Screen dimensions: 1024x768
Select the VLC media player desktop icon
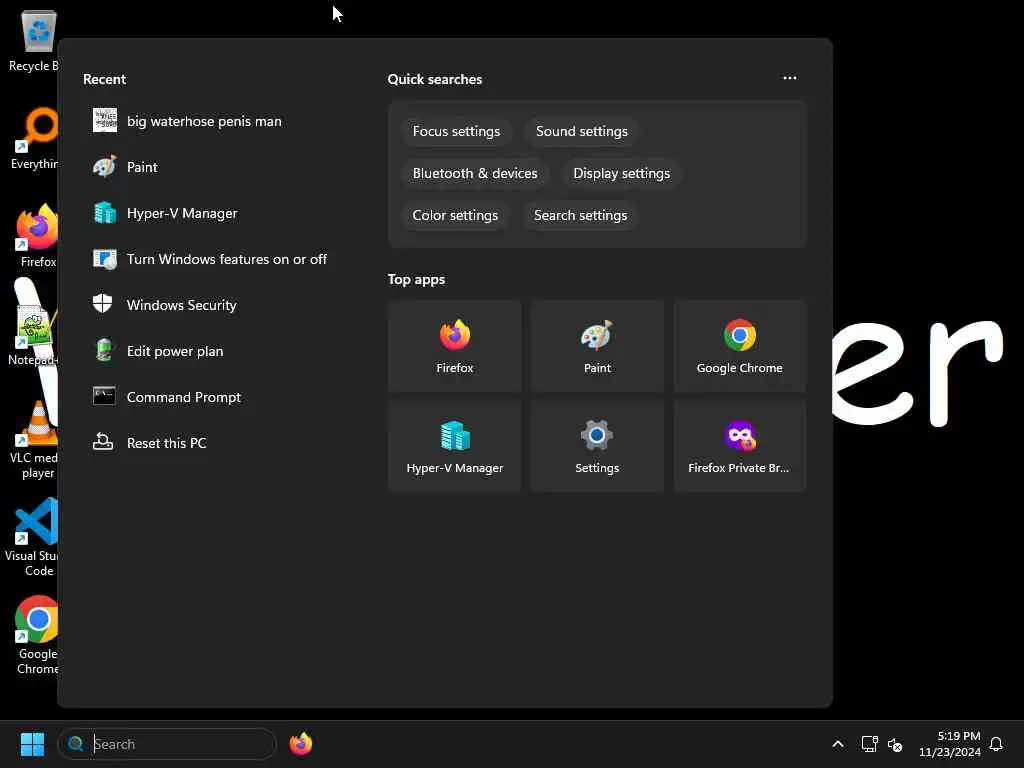(34, 440)
